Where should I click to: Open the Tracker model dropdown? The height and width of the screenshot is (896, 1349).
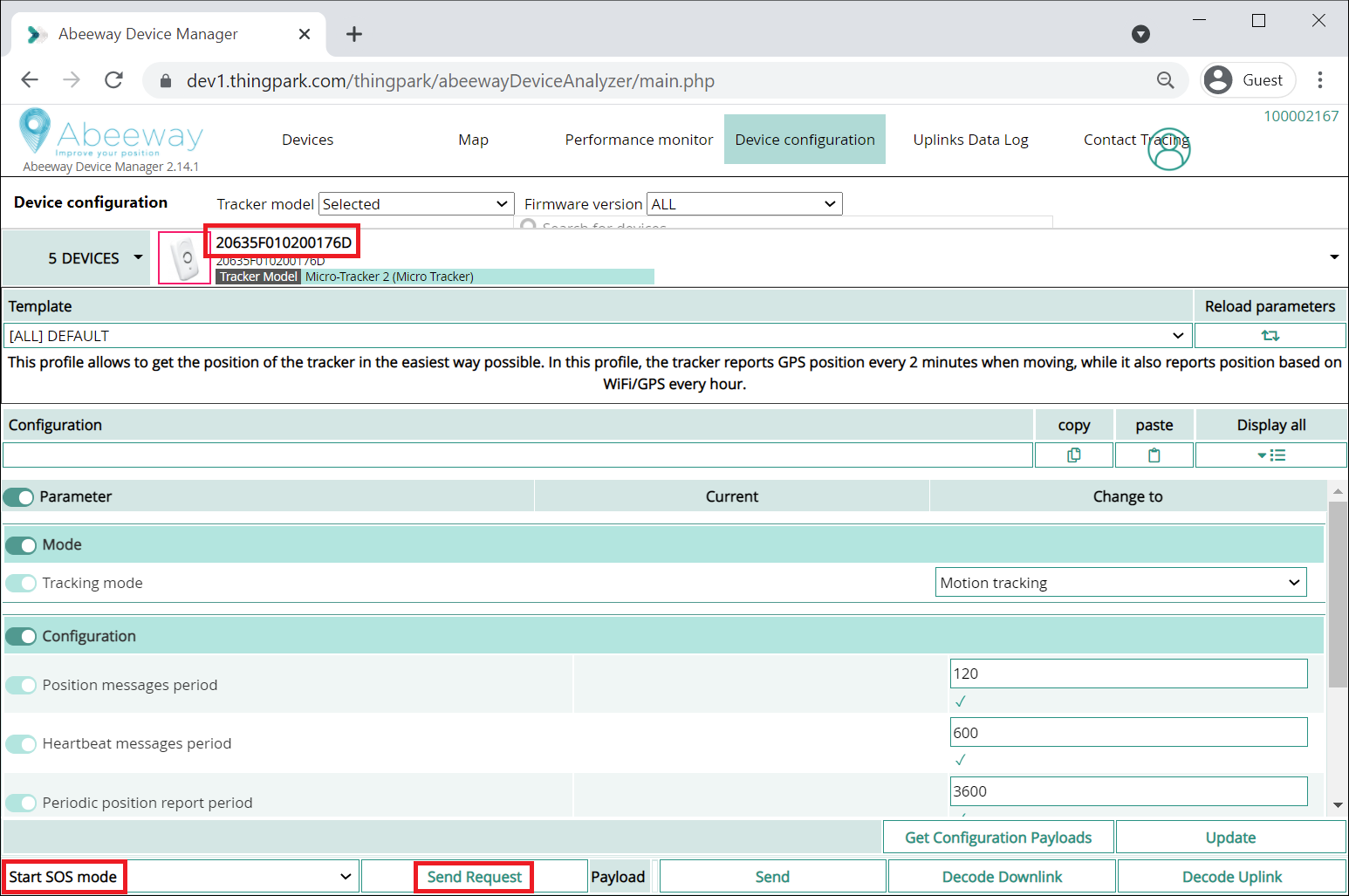click(x=416, y=203)
